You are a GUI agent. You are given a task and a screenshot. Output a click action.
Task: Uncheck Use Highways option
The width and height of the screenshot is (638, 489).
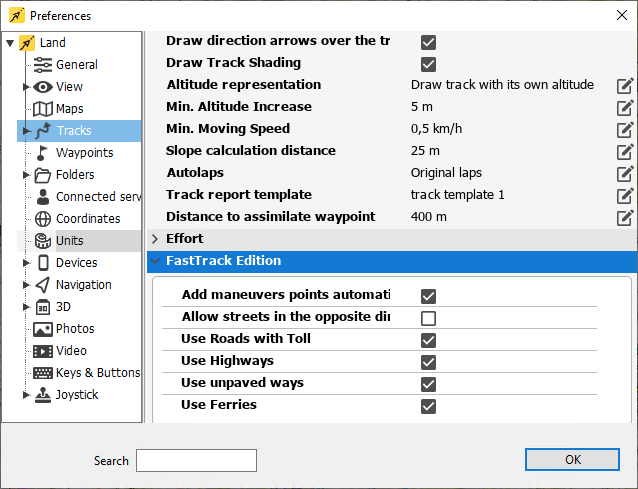pos(428,362)
